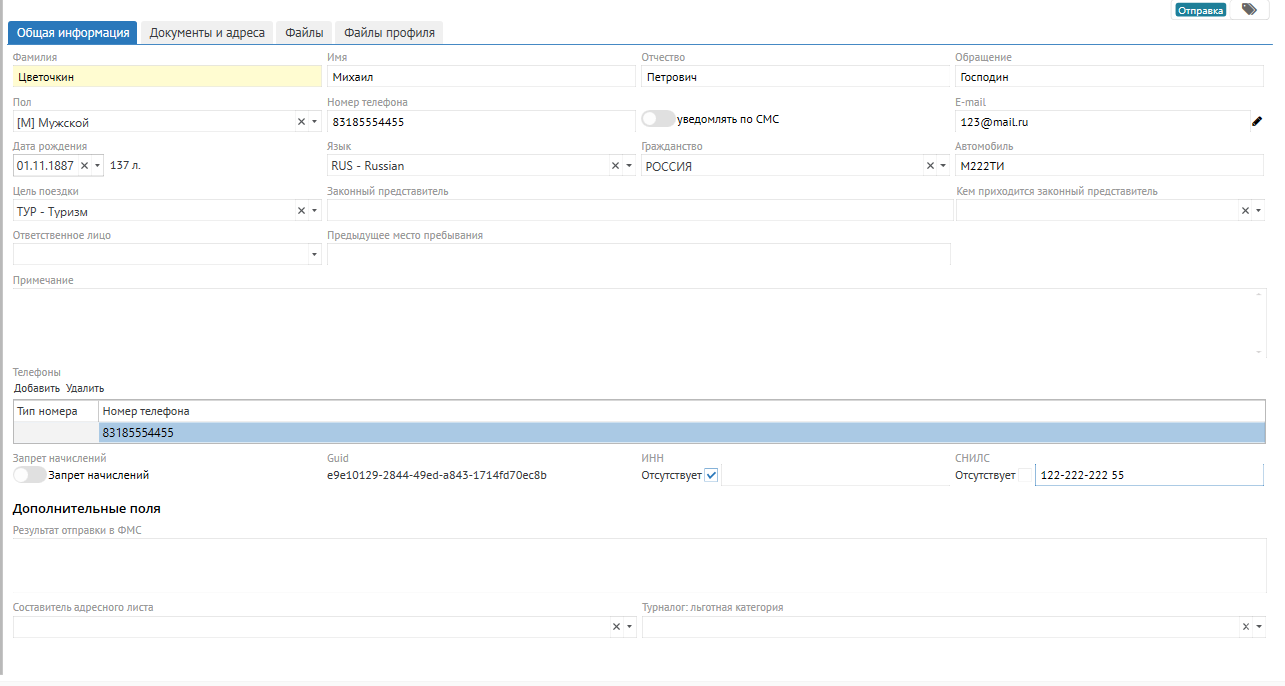This screenshot has width=1285, height=686.
Task: Clear the Цель поездки field with X
Action: (301, 211)
